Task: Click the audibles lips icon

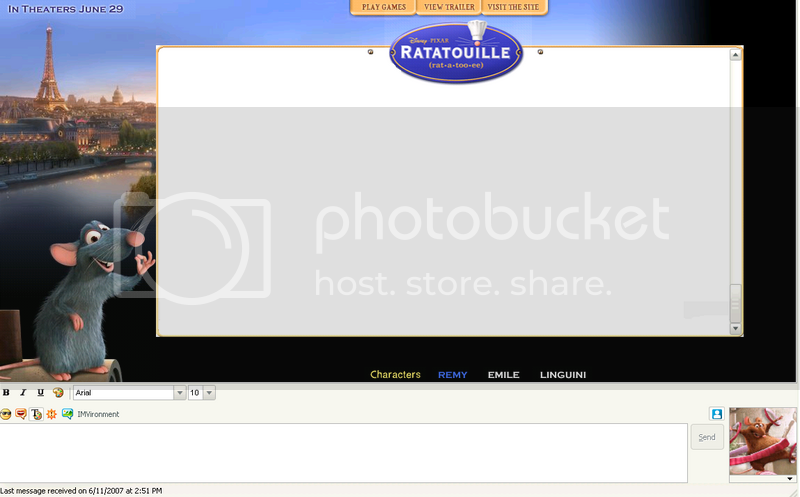Action: (x=21, y=414)
